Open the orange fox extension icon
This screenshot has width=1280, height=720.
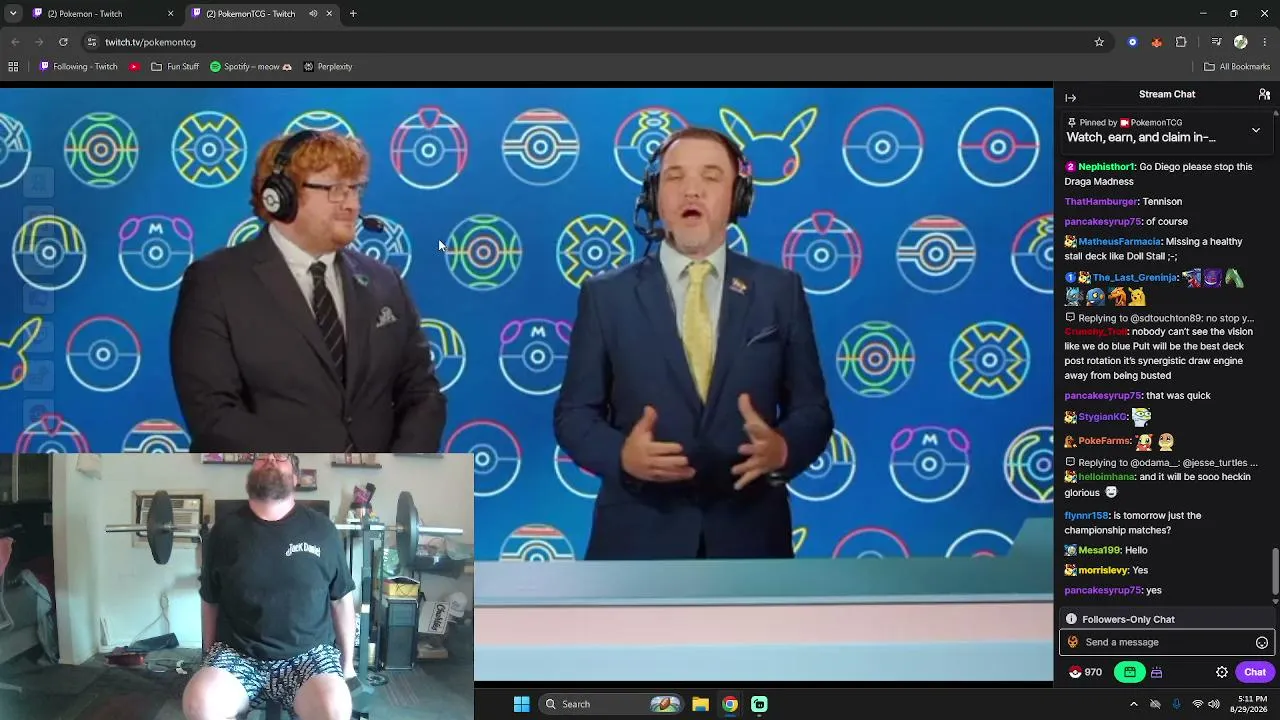coord(1157,42)
